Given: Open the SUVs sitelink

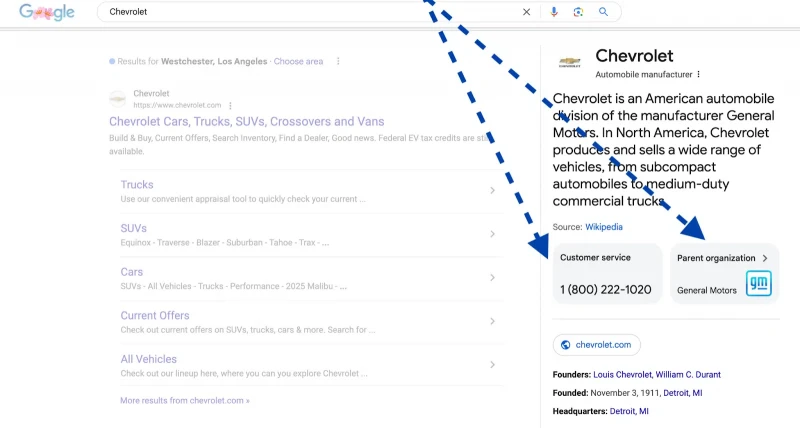Looking at the screenshot, I should [x=134, y=228].
